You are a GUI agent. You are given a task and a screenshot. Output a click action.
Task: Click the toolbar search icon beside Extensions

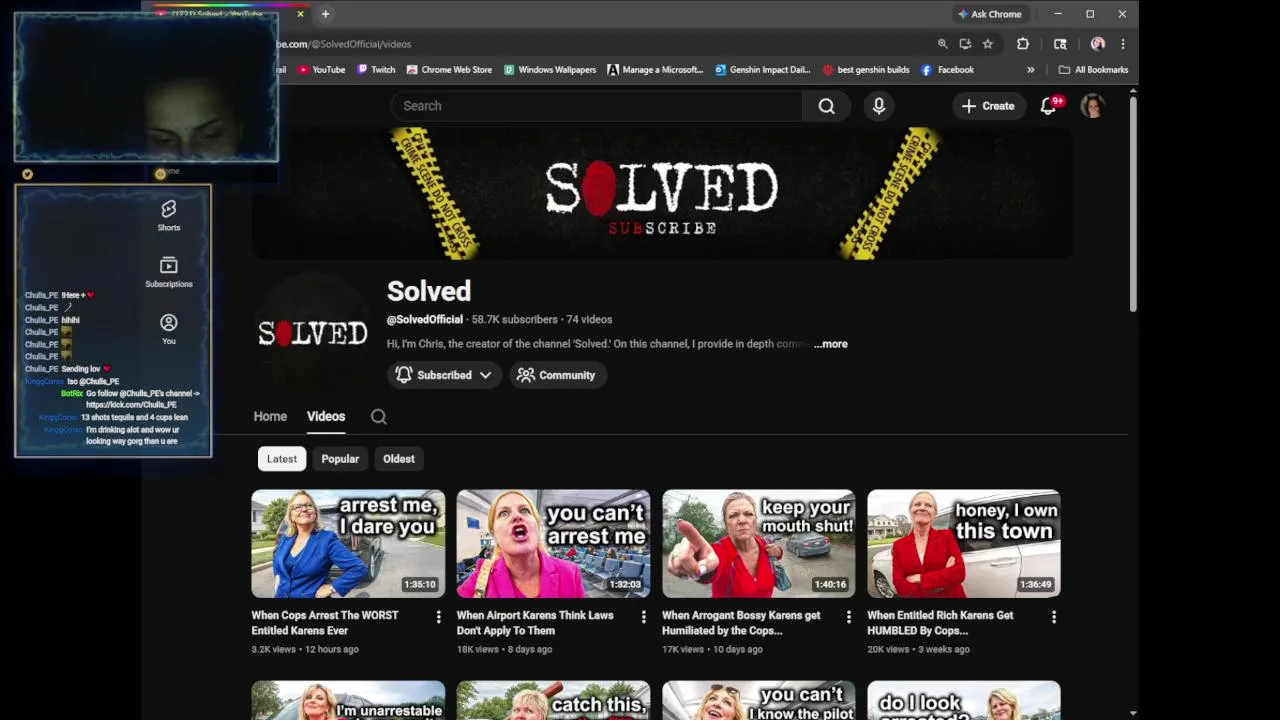coord(1060,44)
